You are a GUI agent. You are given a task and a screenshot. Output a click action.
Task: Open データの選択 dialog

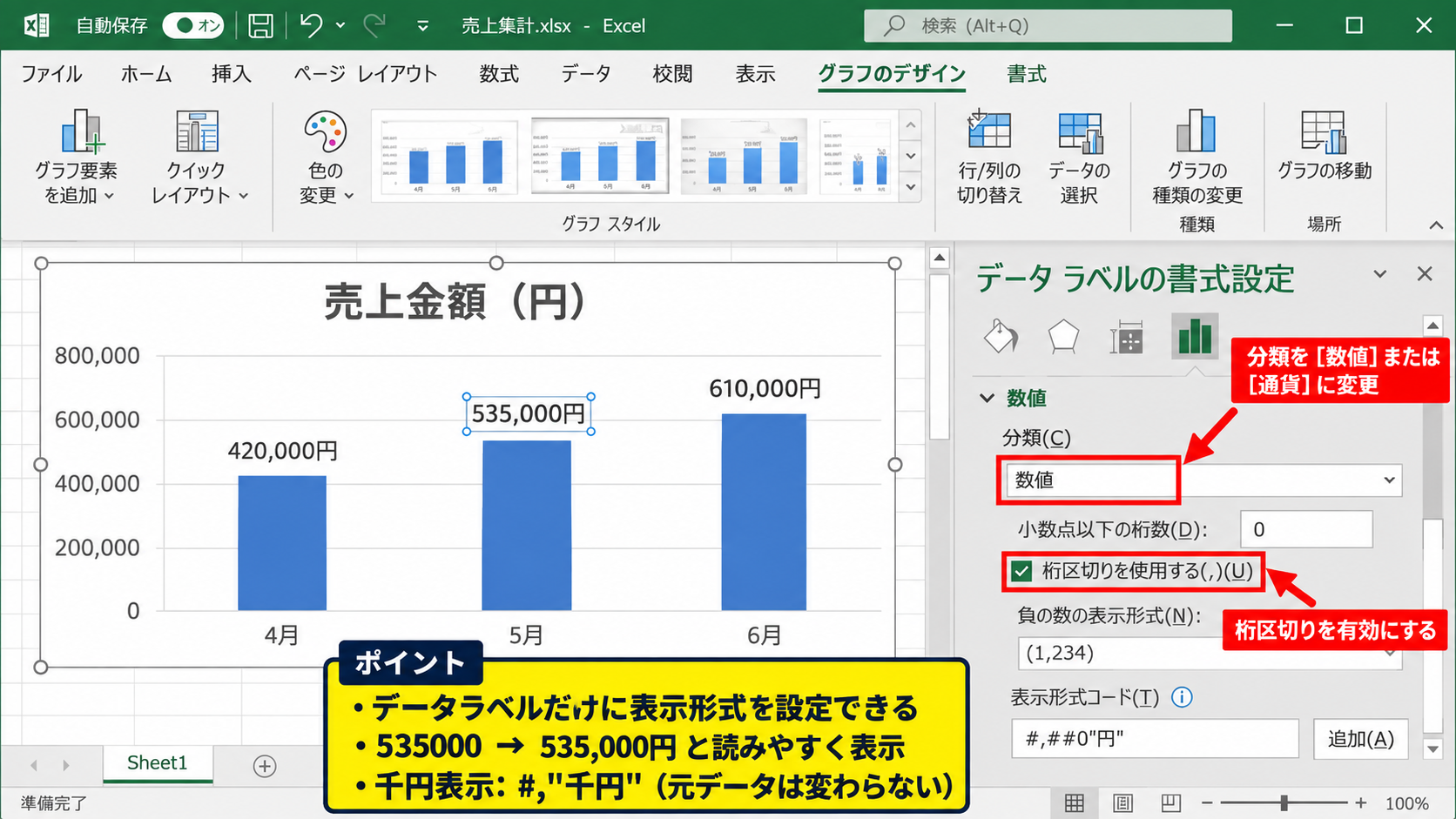(x=1079, y=157)
